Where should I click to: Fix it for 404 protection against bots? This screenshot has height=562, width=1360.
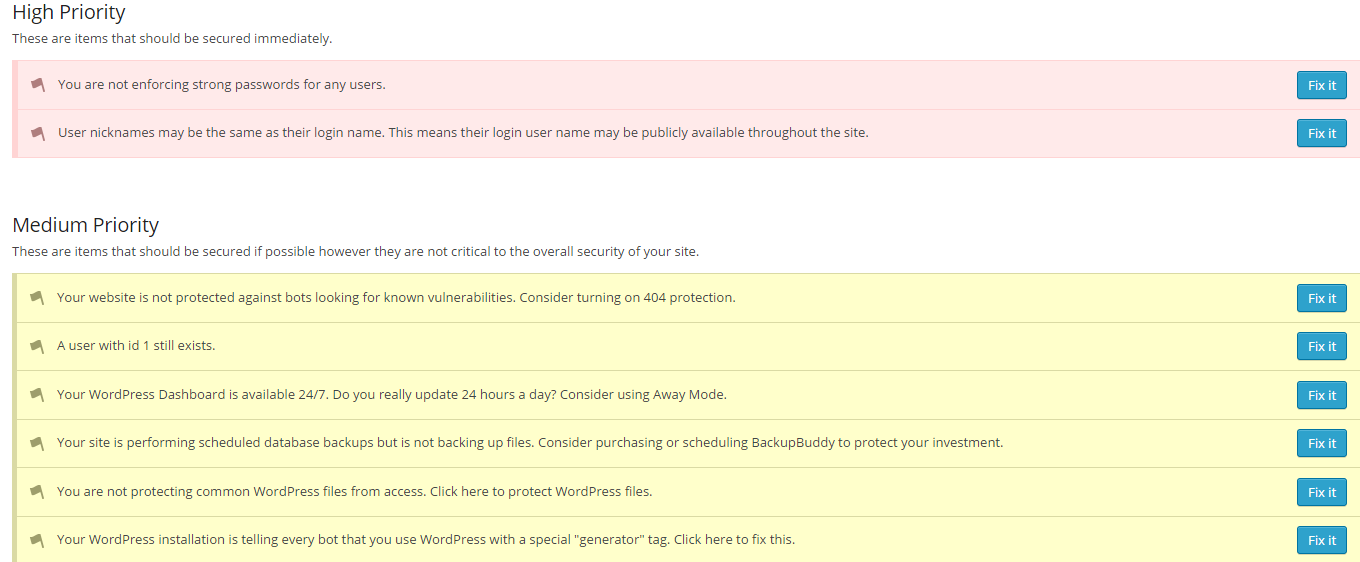(x=1321, y=298)
